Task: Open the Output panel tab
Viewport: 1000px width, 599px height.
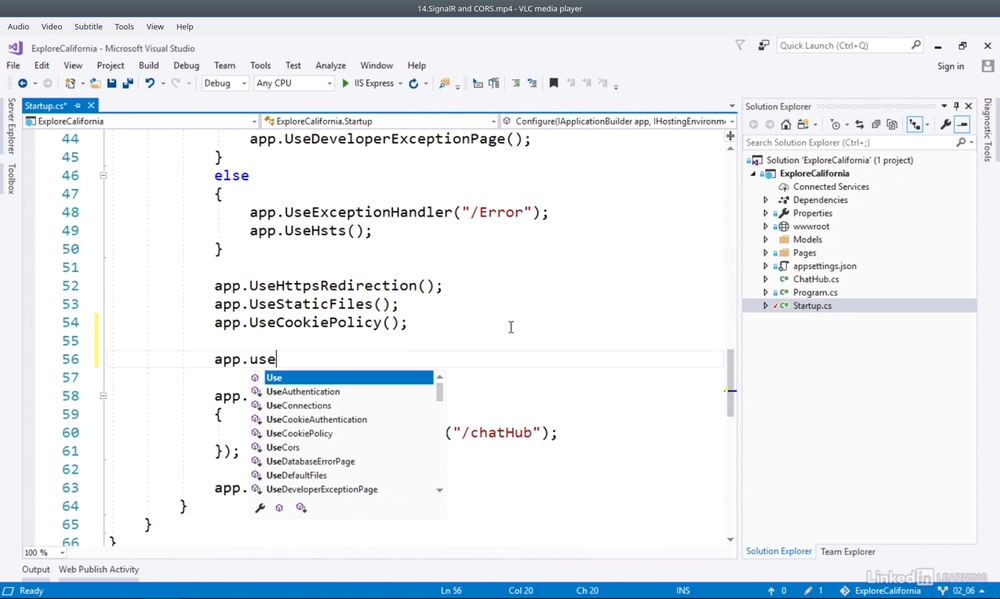Action: [36, 570]
